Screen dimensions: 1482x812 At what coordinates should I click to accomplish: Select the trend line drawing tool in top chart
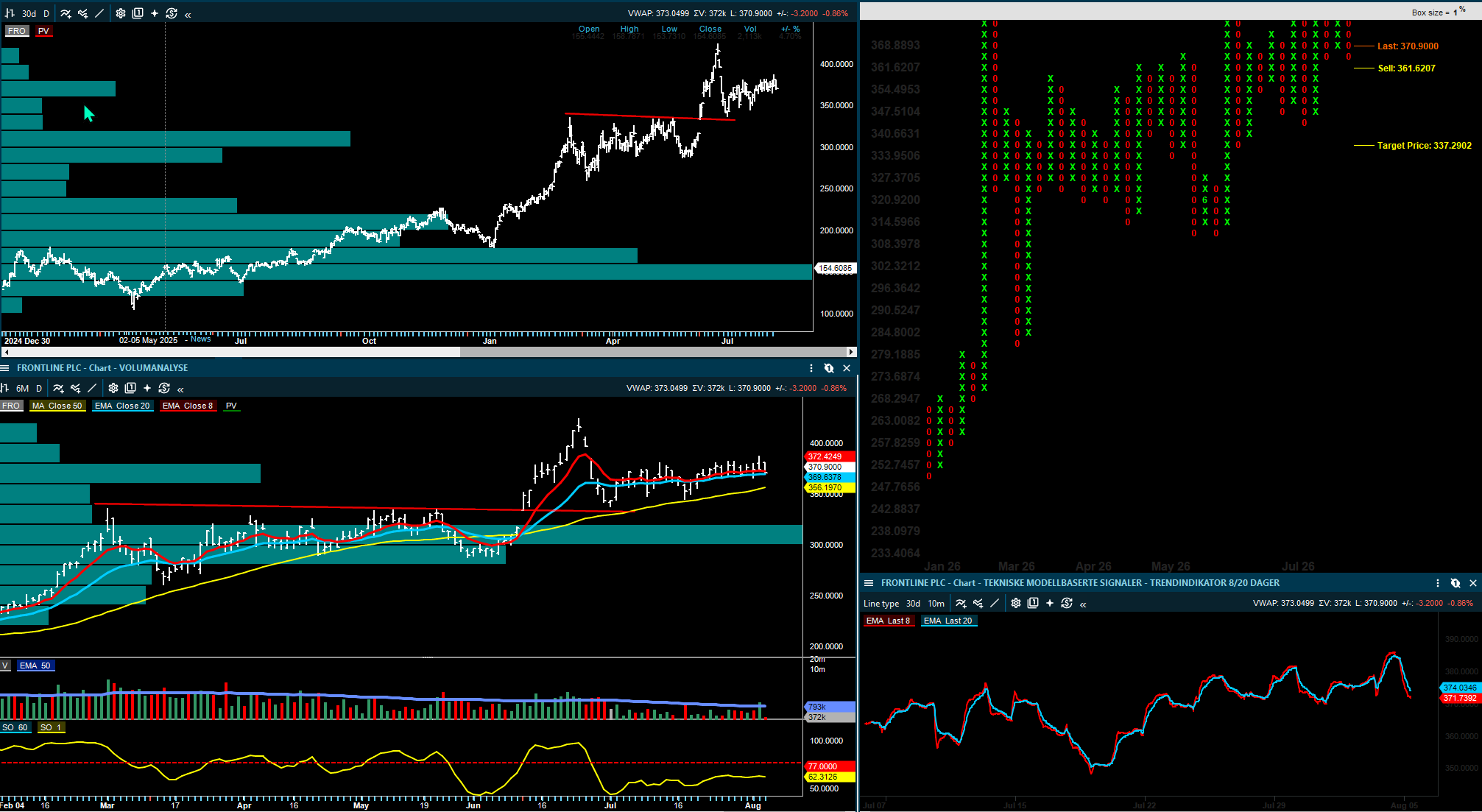point(99,13)
